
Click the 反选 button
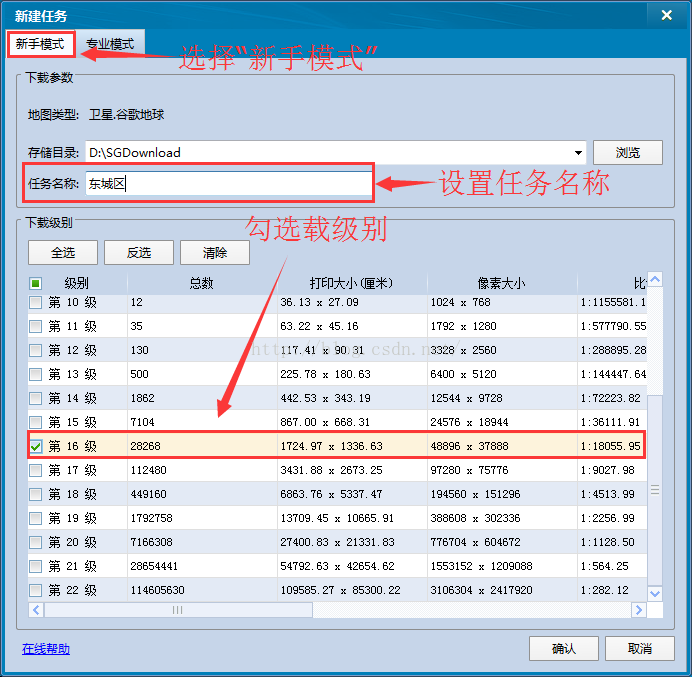pyautogui.click(x=139, y=252)
